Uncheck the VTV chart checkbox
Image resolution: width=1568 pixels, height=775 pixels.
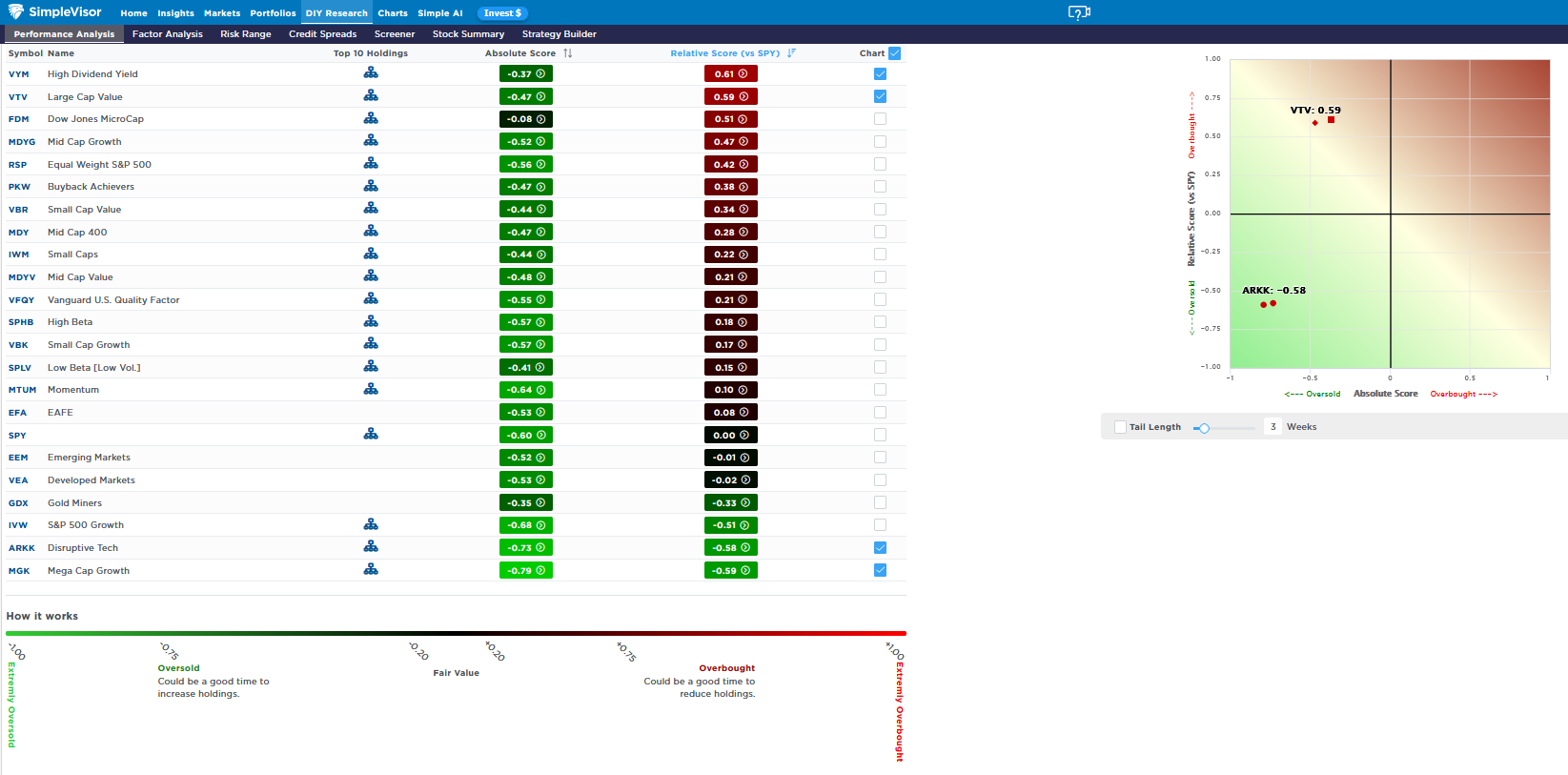[x=880, y=96]
